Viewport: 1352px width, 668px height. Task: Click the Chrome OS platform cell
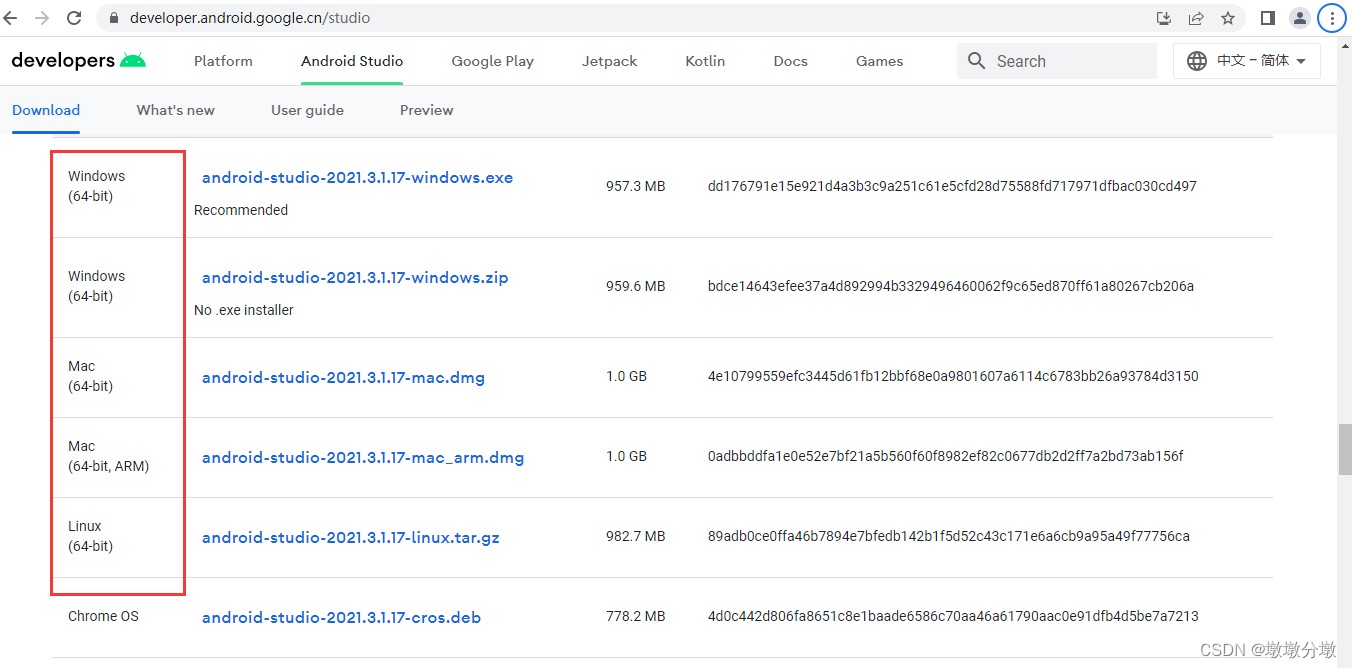click(x=103, y=616)
